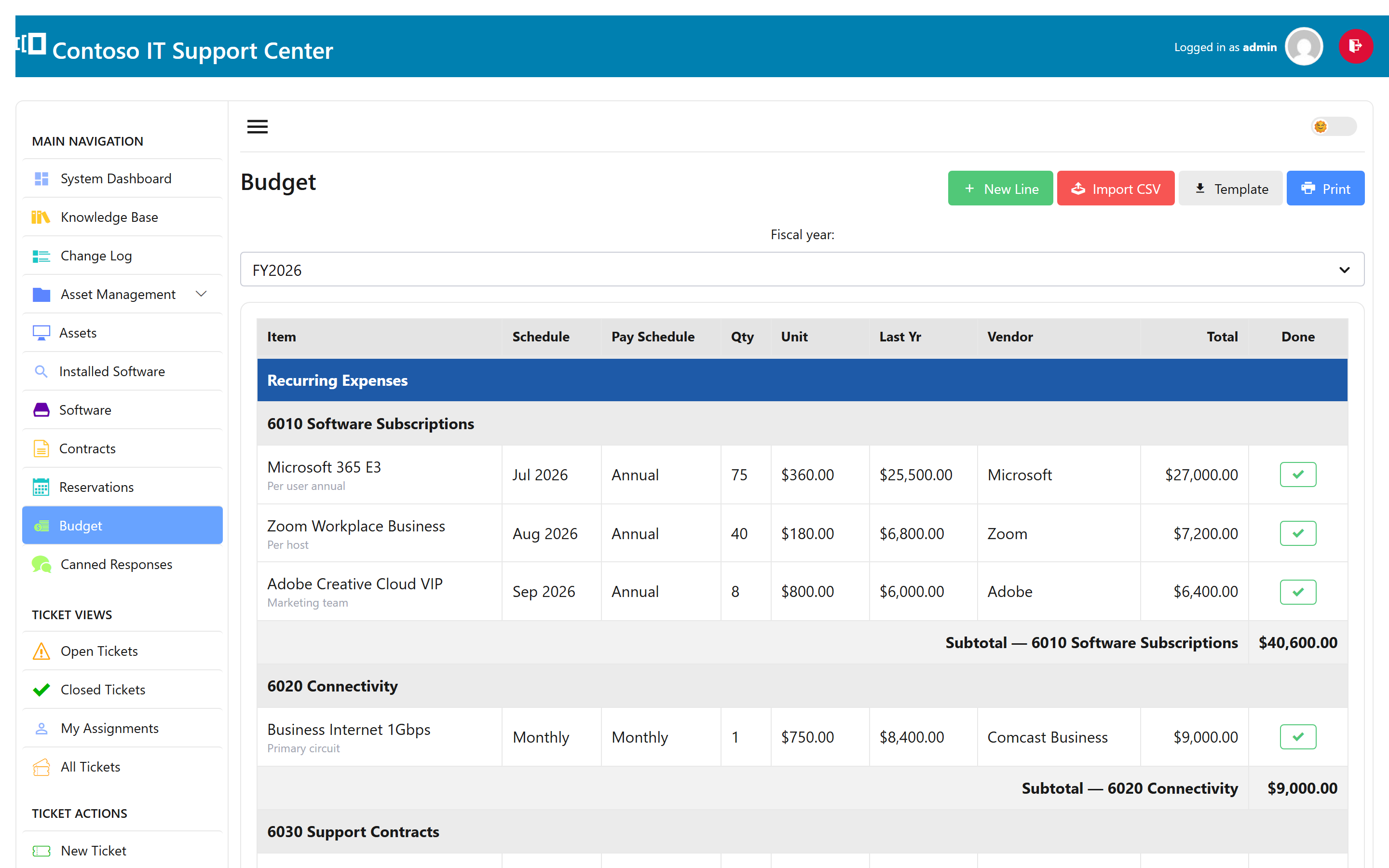Image resolution: width=1389 pixels, height=868 pixels.
Task: Toggle Done for Zoom Workplace Business
Action: (1298, 533)
